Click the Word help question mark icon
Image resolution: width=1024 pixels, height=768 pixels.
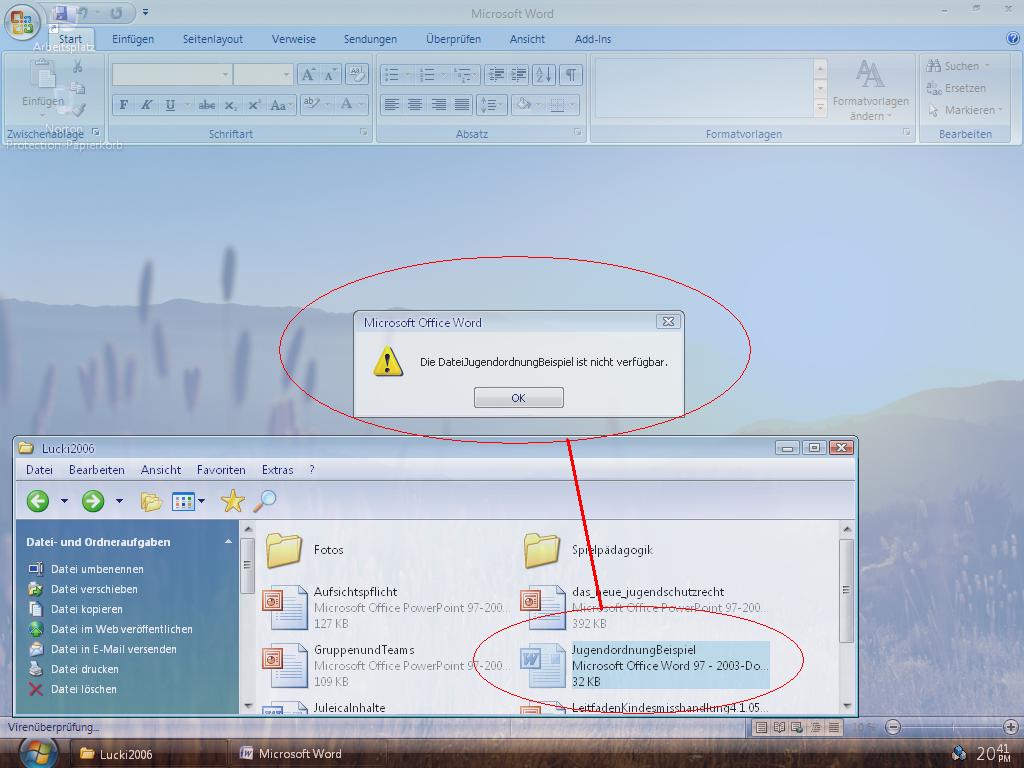(x=1014, y=39)
